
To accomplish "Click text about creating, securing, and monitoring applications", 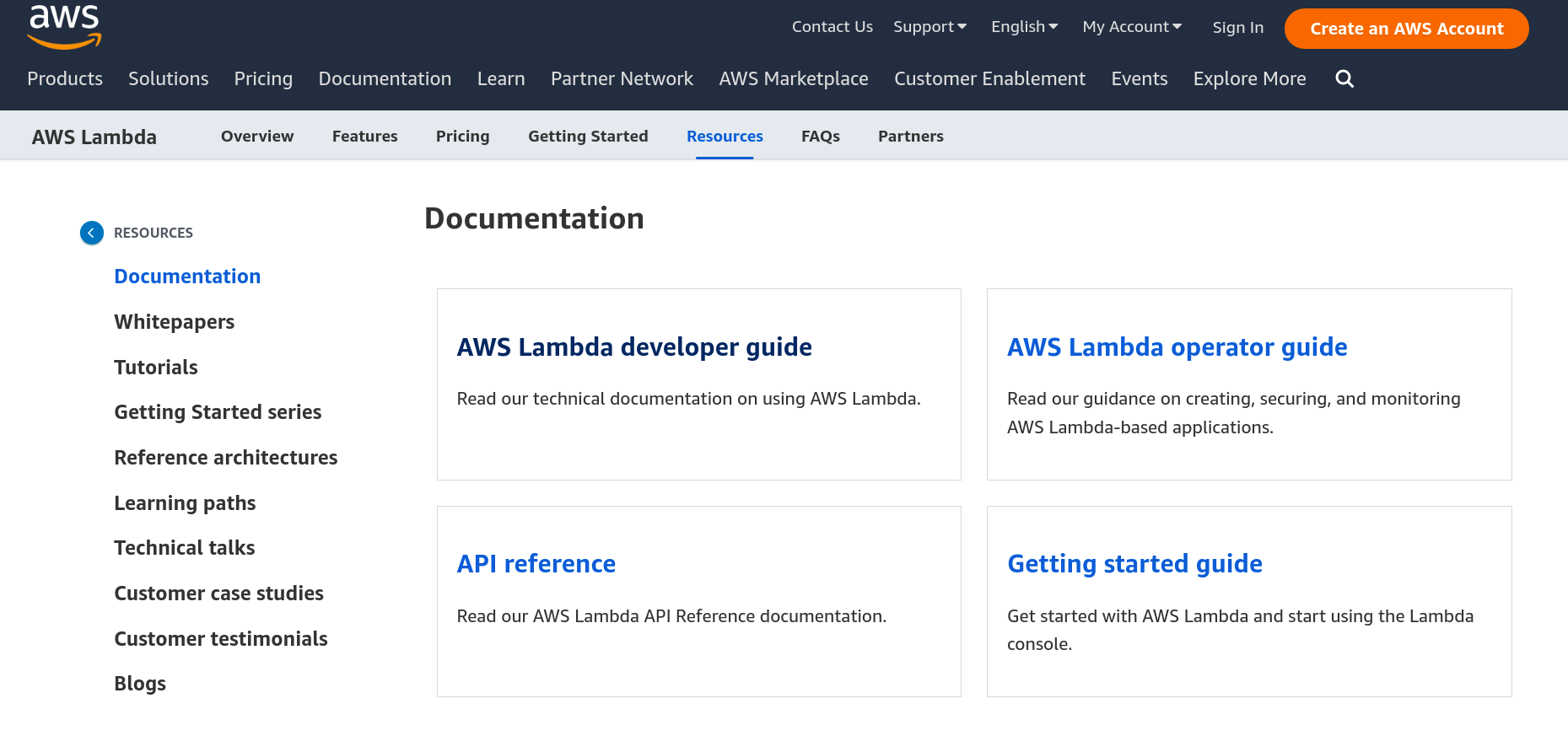I will coord(1234,413).
